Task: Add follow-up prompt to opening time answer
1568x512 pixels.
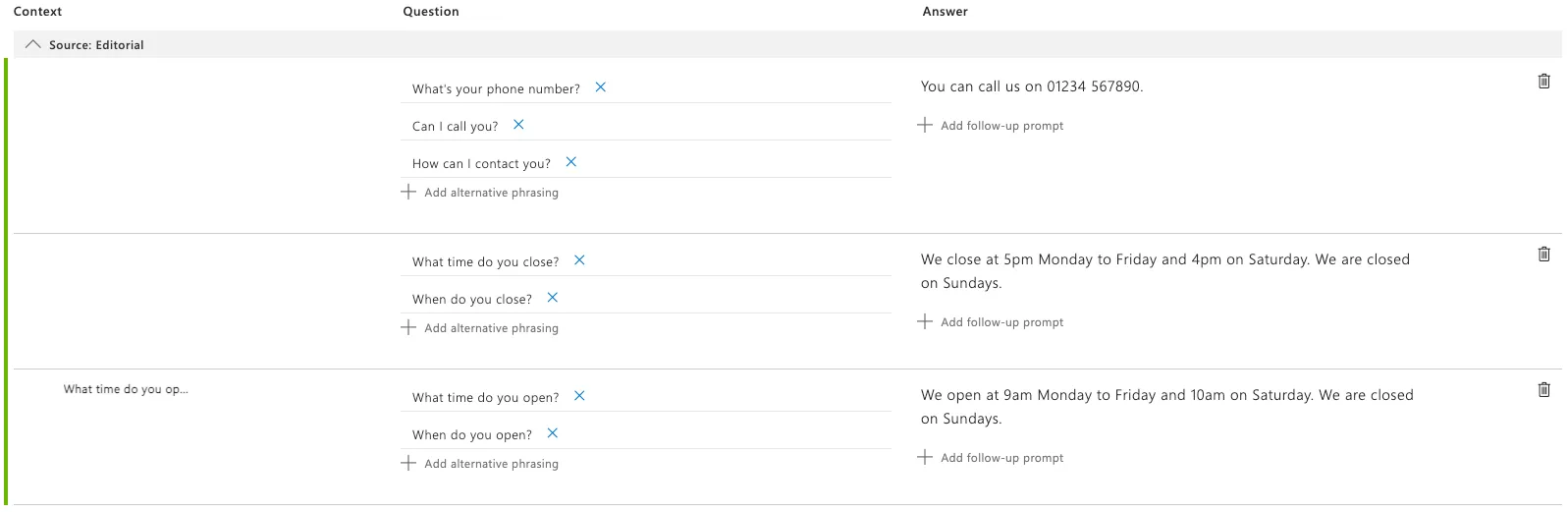Action: pyautogui.click(x=991, y=458)
